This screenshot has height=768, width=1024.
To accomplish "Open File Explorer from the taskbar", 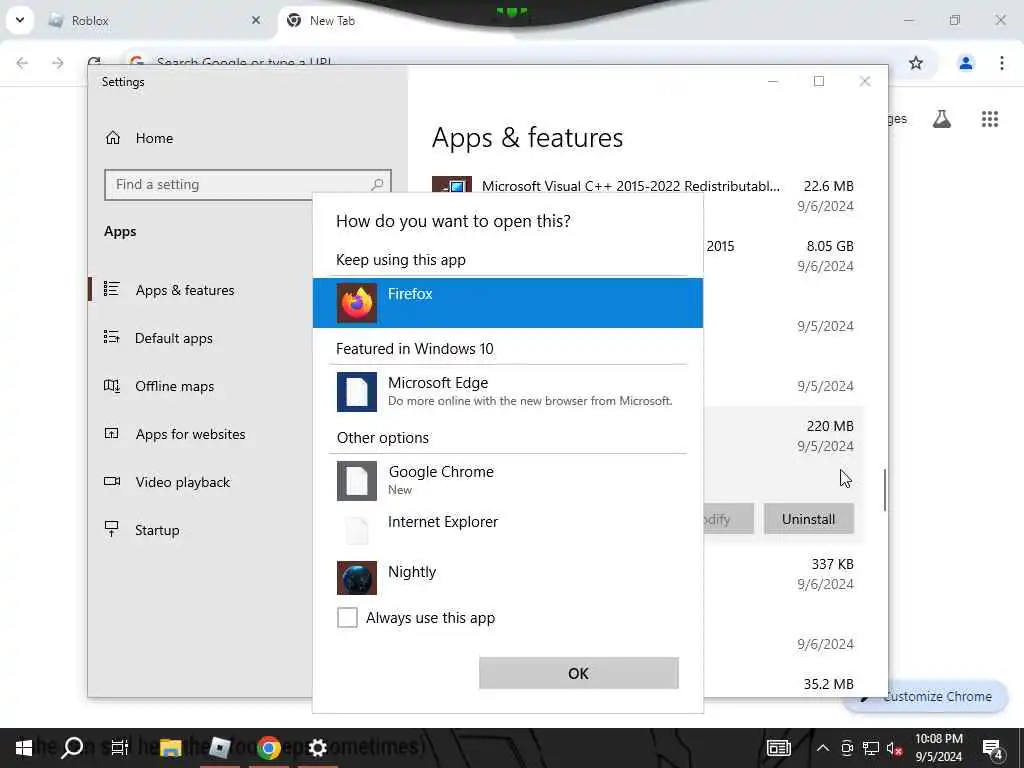I will (x=170, y=748).
